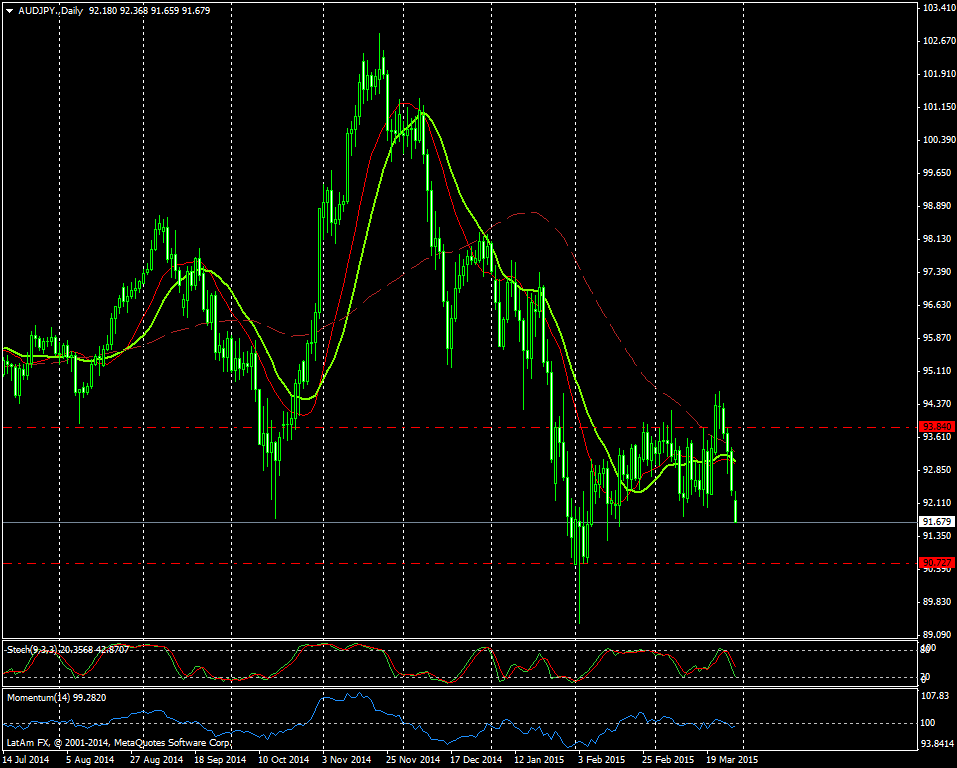Click the latest candlestick at the chart's right edge
The height and width of the screenshot is (768, 957).
click(x=736, y=510)
